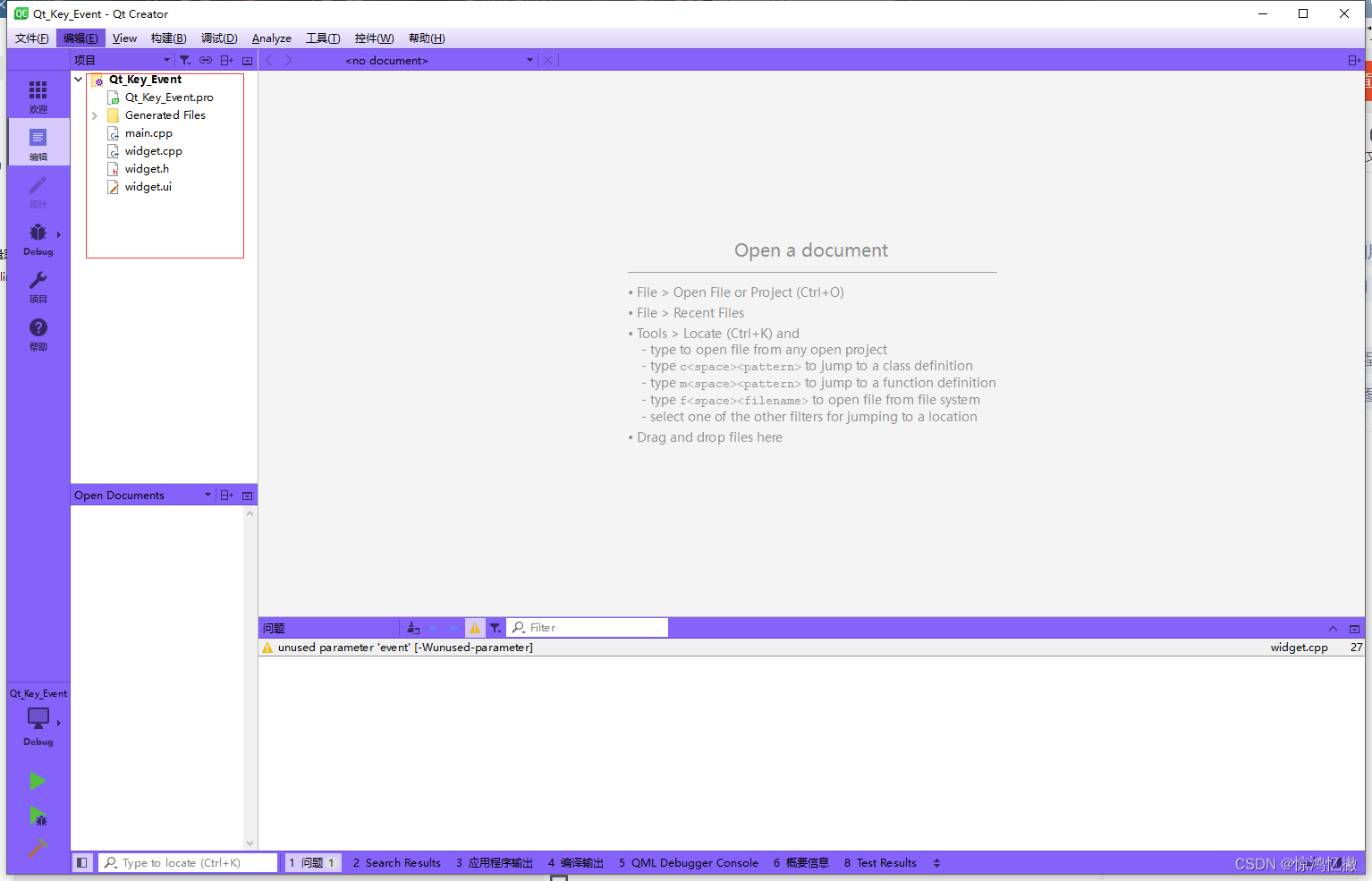The image size is (1372, 881).
Task: Open the View menu
Action: pos(124,38)
